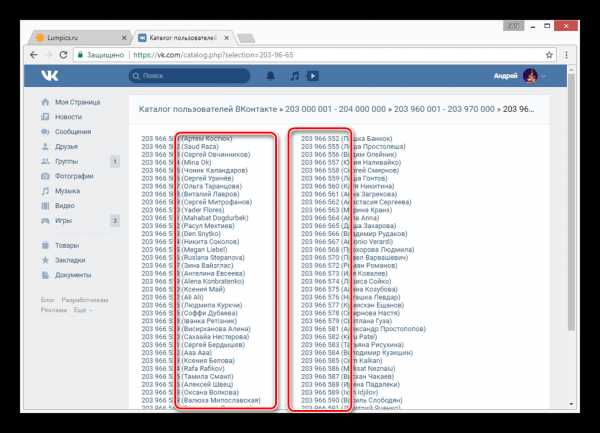
Task: Click the VK logo in header
Action: [50, 75]
